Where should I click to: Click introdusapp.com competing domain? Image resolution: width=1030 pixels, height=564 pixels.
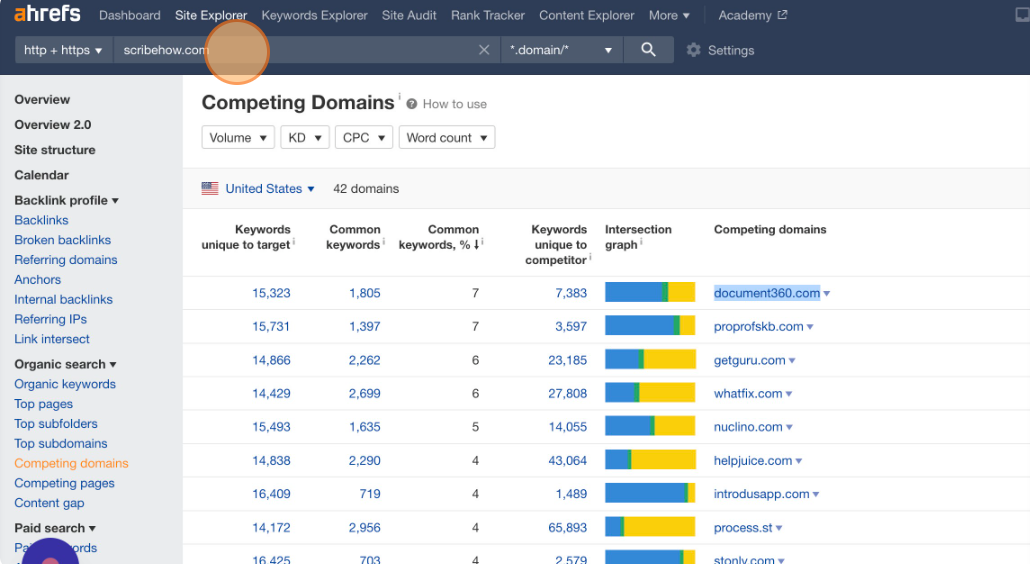tap(761, 494)
